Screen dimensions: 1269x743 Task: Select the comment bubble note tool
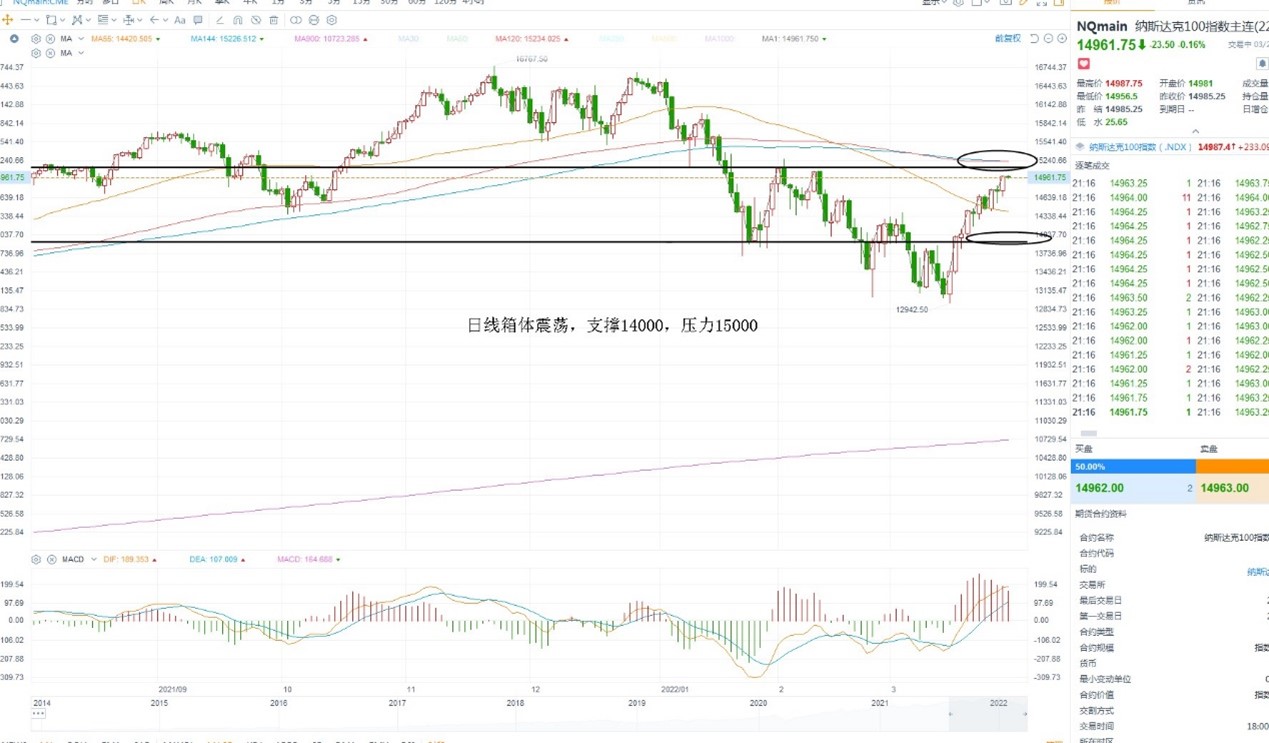coord(198,20)
